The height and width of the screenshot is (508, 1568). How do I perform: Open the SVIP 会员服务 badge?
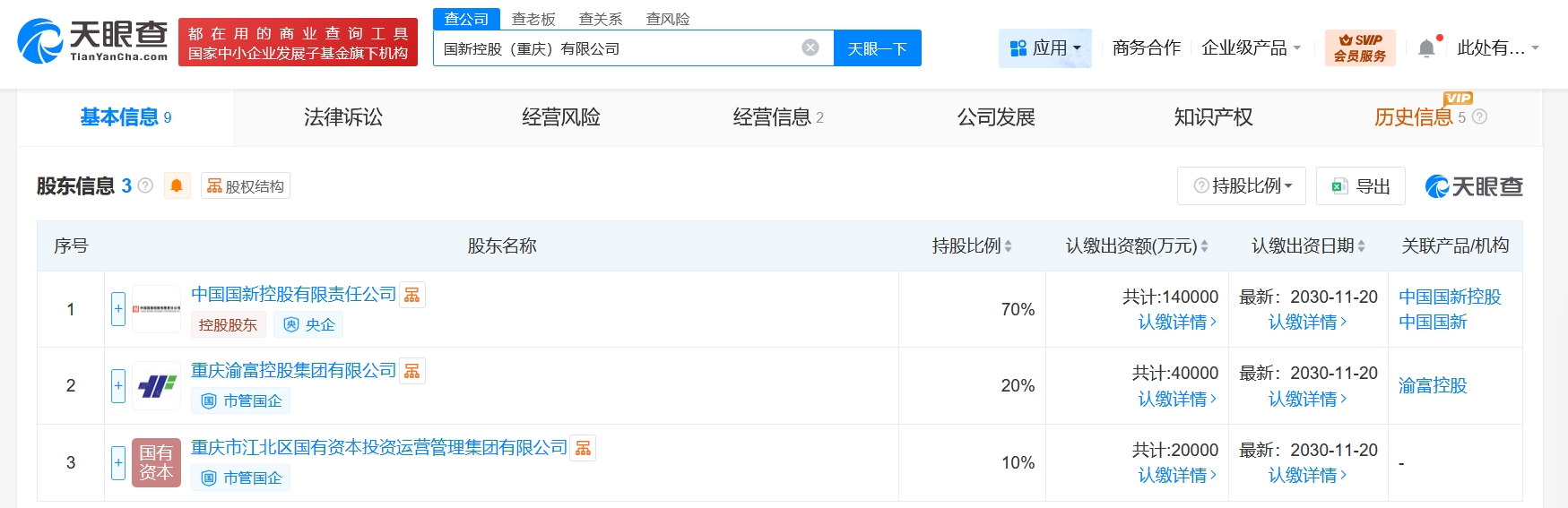click(1359, 48)
